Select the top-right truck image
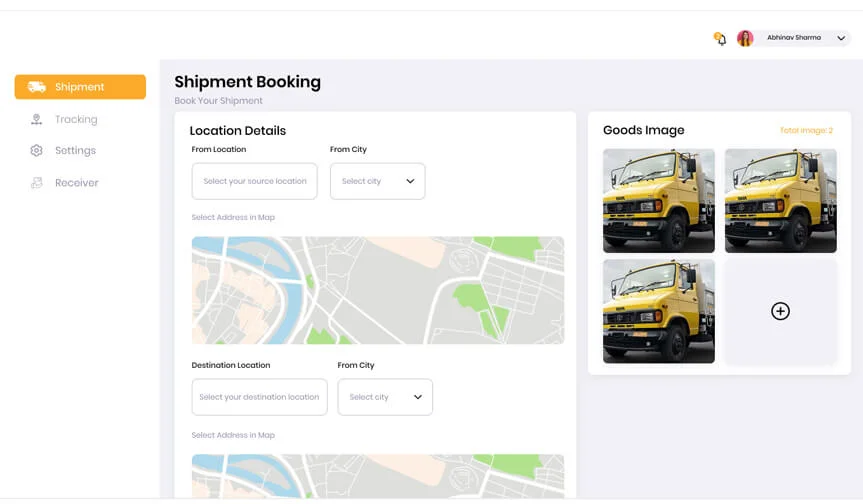863x504 pixels. (x=780, y=200)
